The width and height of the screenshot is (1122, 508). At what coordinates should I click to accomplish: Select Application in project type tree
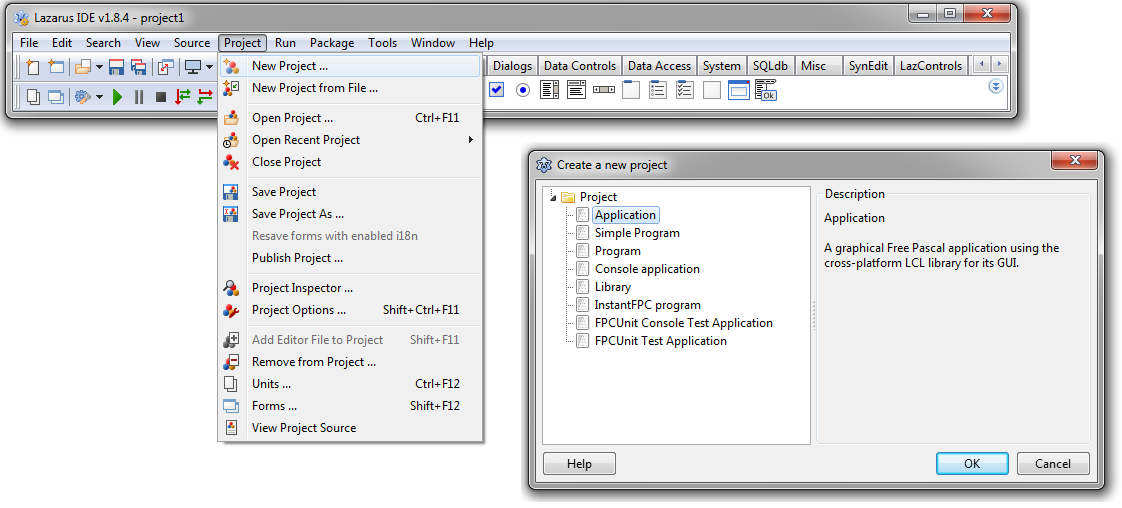pos(625,215)
